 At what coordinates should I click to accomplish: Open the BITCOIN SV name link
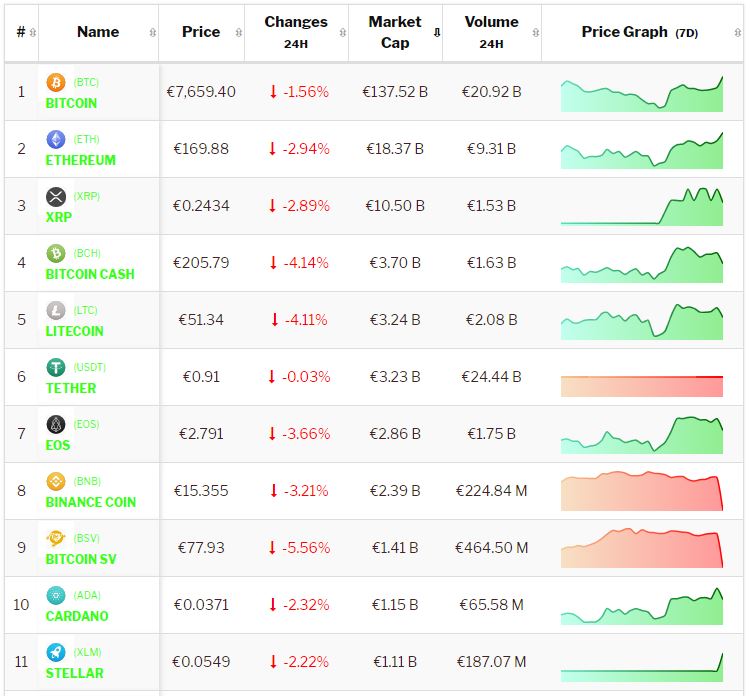[x=81, y=559]
